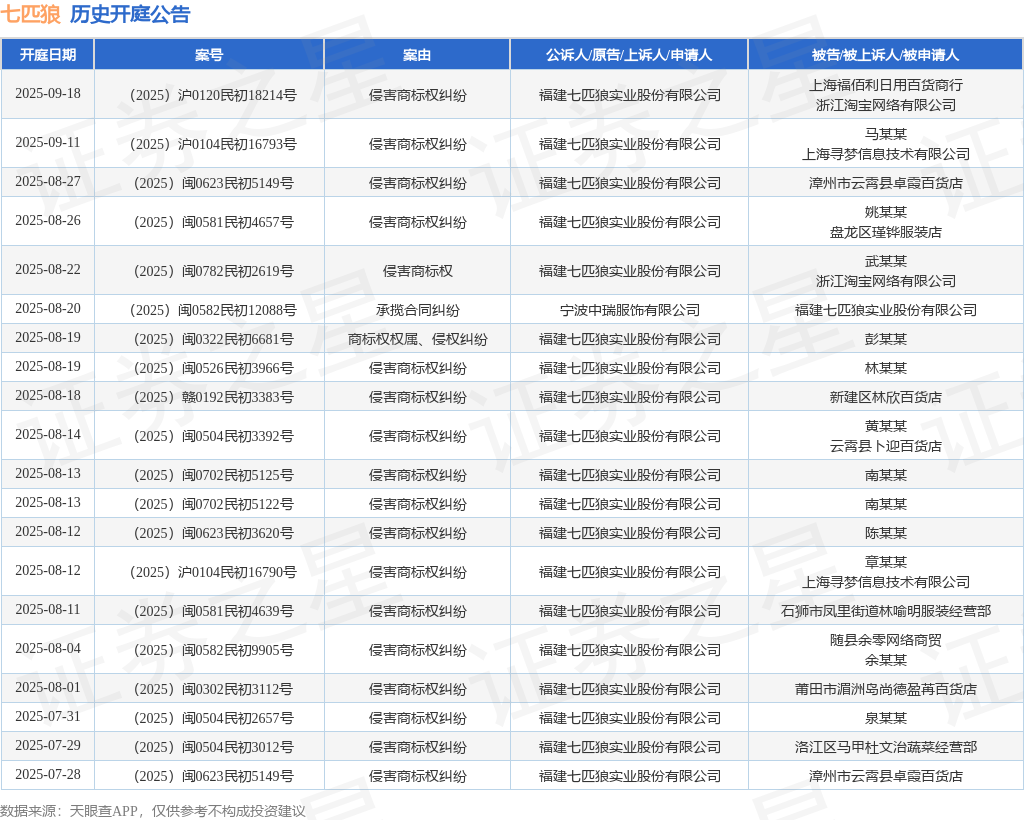The image size is (1024, 820).
Task: Click defendant 莆田市湄洲岛尚德盈苒百货店
Action: (886, 689)
